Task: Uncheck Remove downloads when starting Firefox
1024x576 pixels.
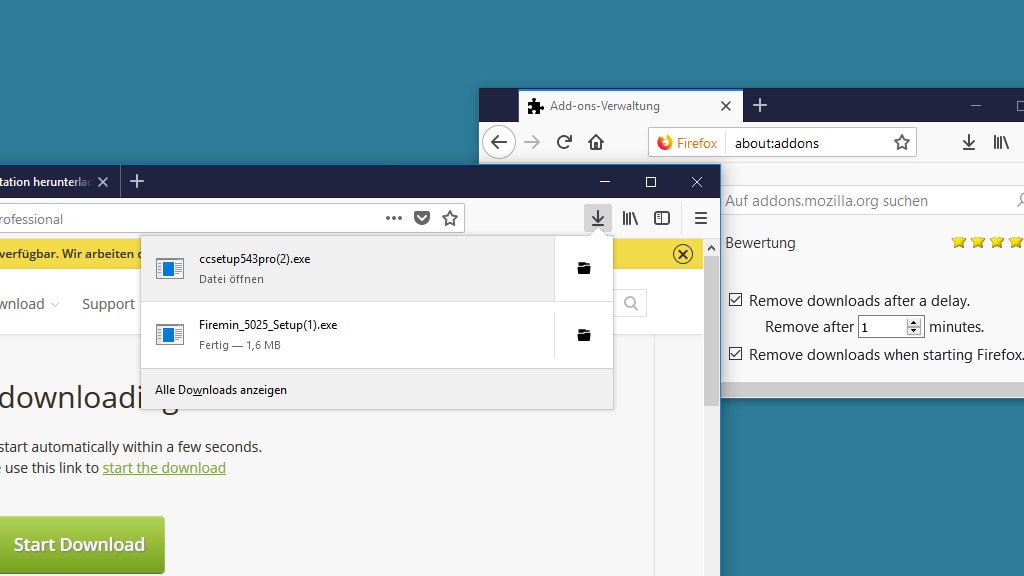Action: (x=736, y=354)
